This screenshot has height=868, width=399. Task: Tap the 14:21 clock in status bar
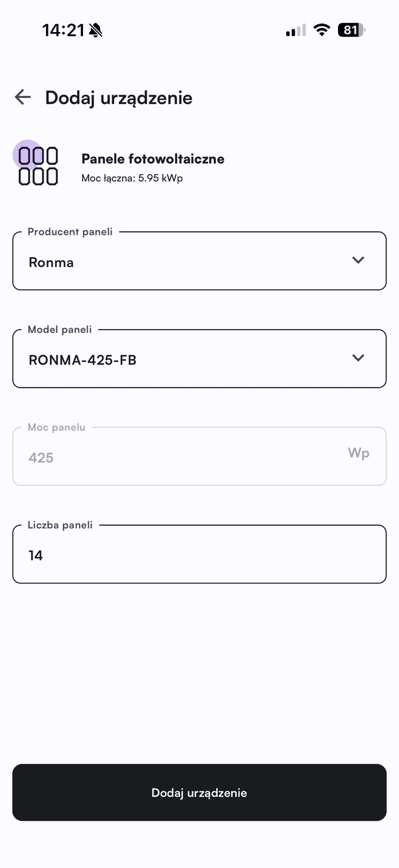[63, 30]
